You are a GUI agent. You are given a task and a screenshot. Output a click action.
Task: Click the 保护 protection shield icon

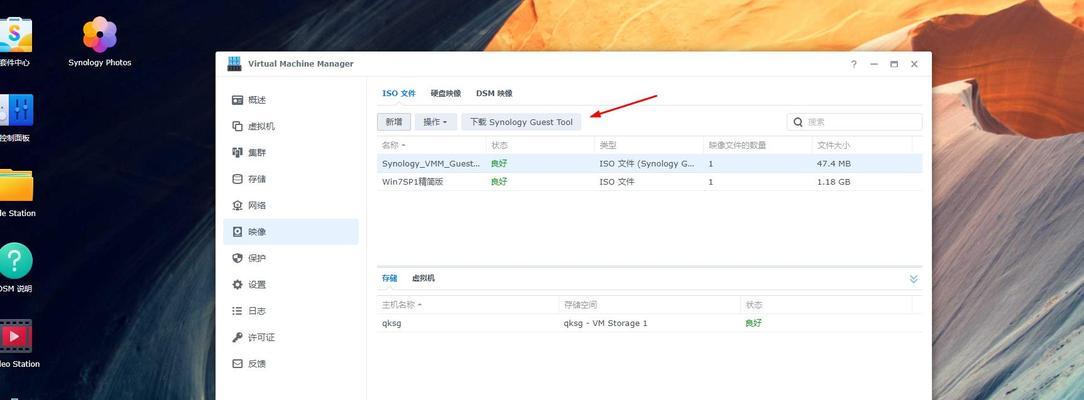237,258
